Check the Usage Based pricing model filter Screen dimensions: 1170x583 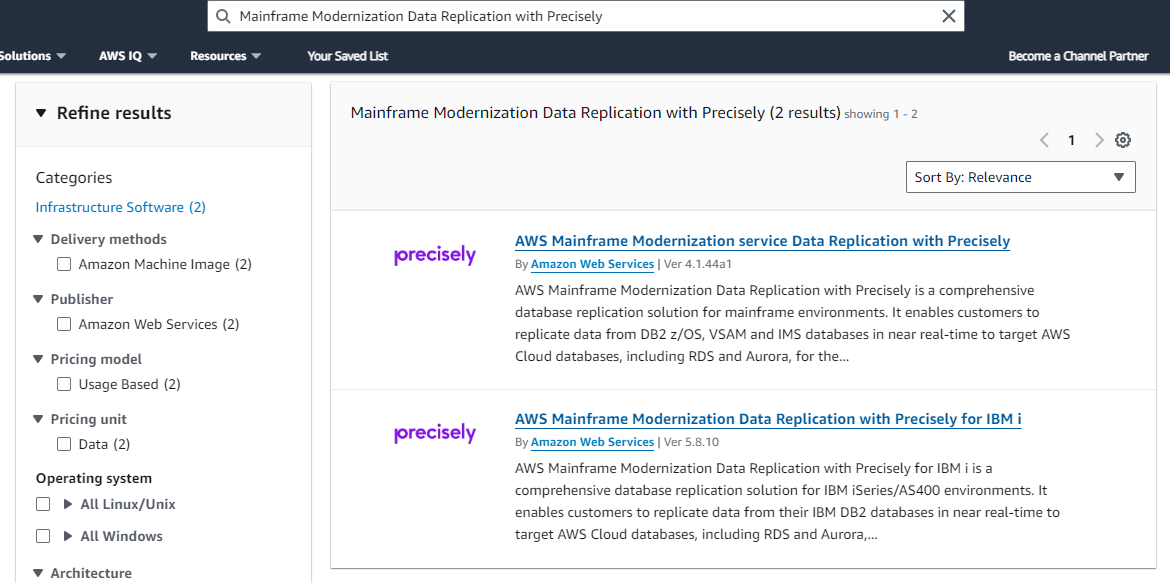click(x=64, y=383)
